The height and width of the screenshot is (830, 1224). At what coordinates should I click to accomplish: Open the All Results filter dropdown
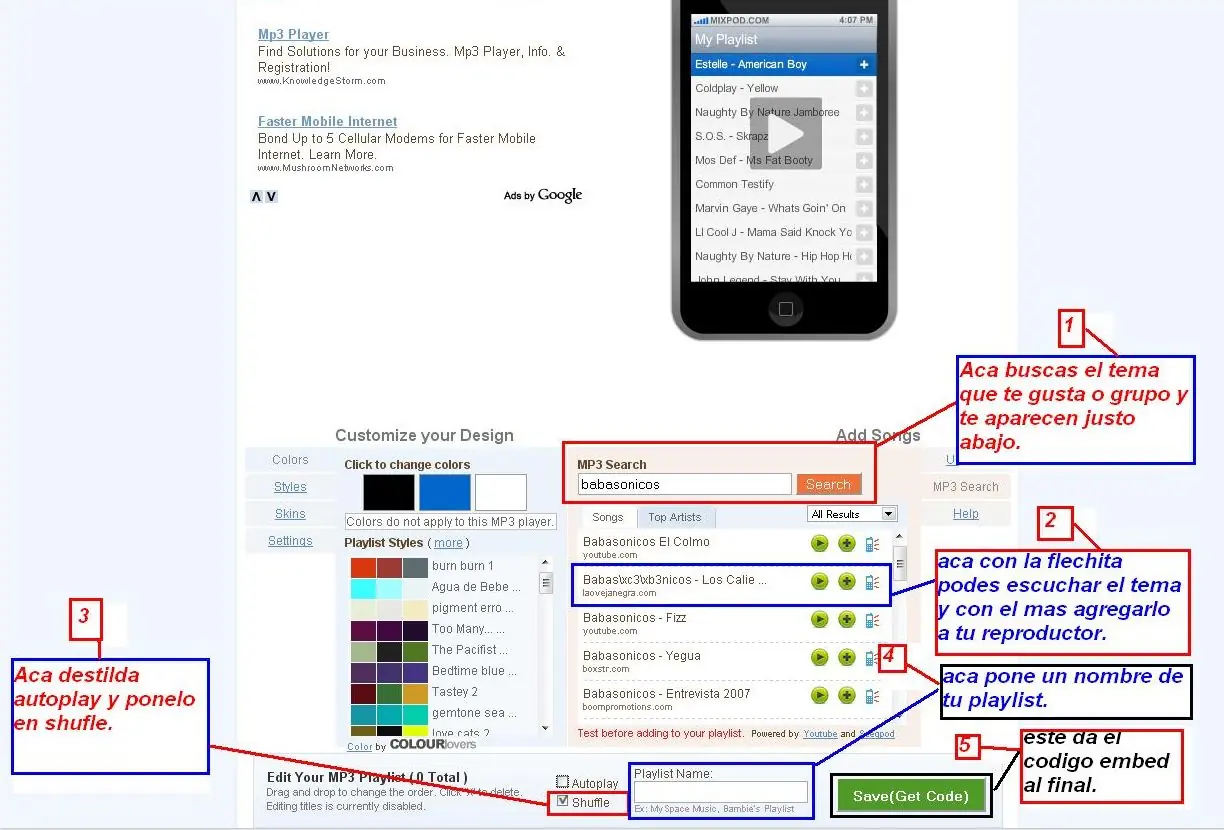tap(852, 514)
